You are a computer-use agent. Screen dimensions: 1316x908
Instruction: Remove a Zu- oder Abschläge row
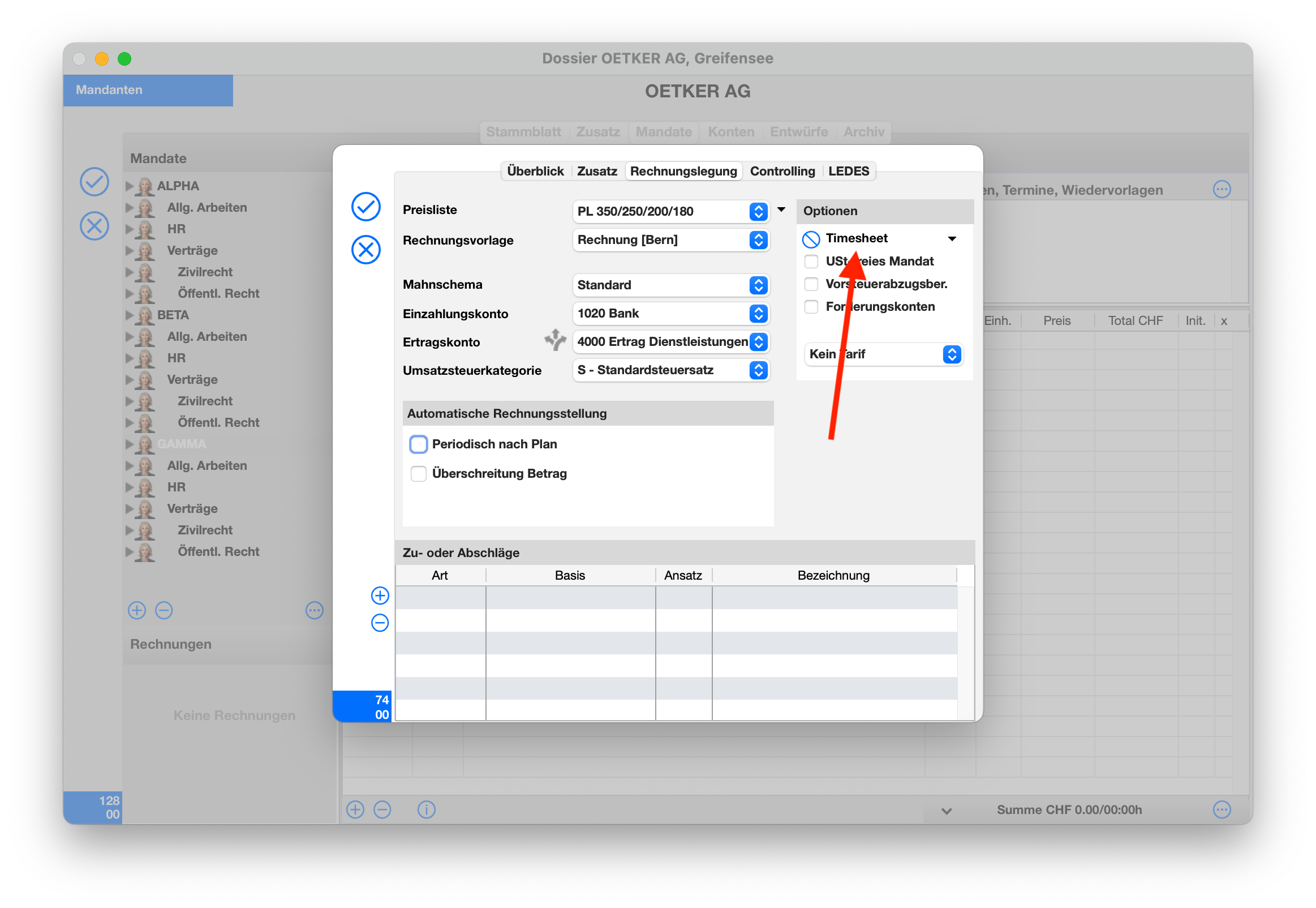click(380, 623)
